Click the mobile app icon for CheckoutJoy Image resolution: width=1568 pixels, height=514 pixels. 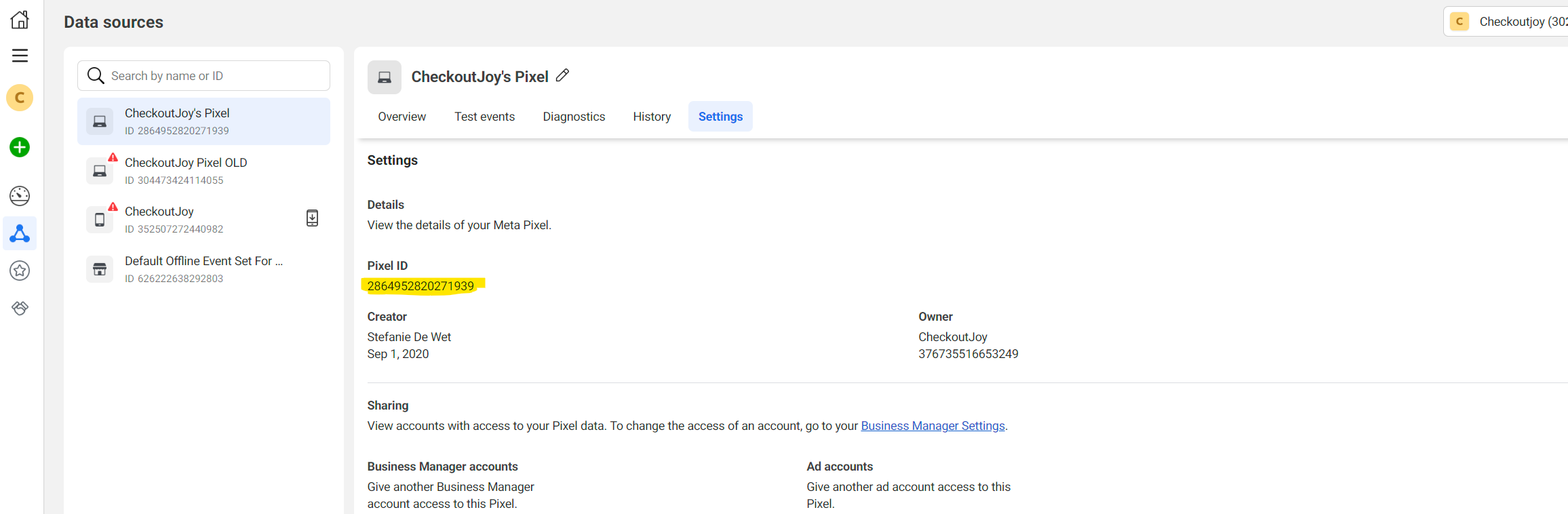point(100,220)
